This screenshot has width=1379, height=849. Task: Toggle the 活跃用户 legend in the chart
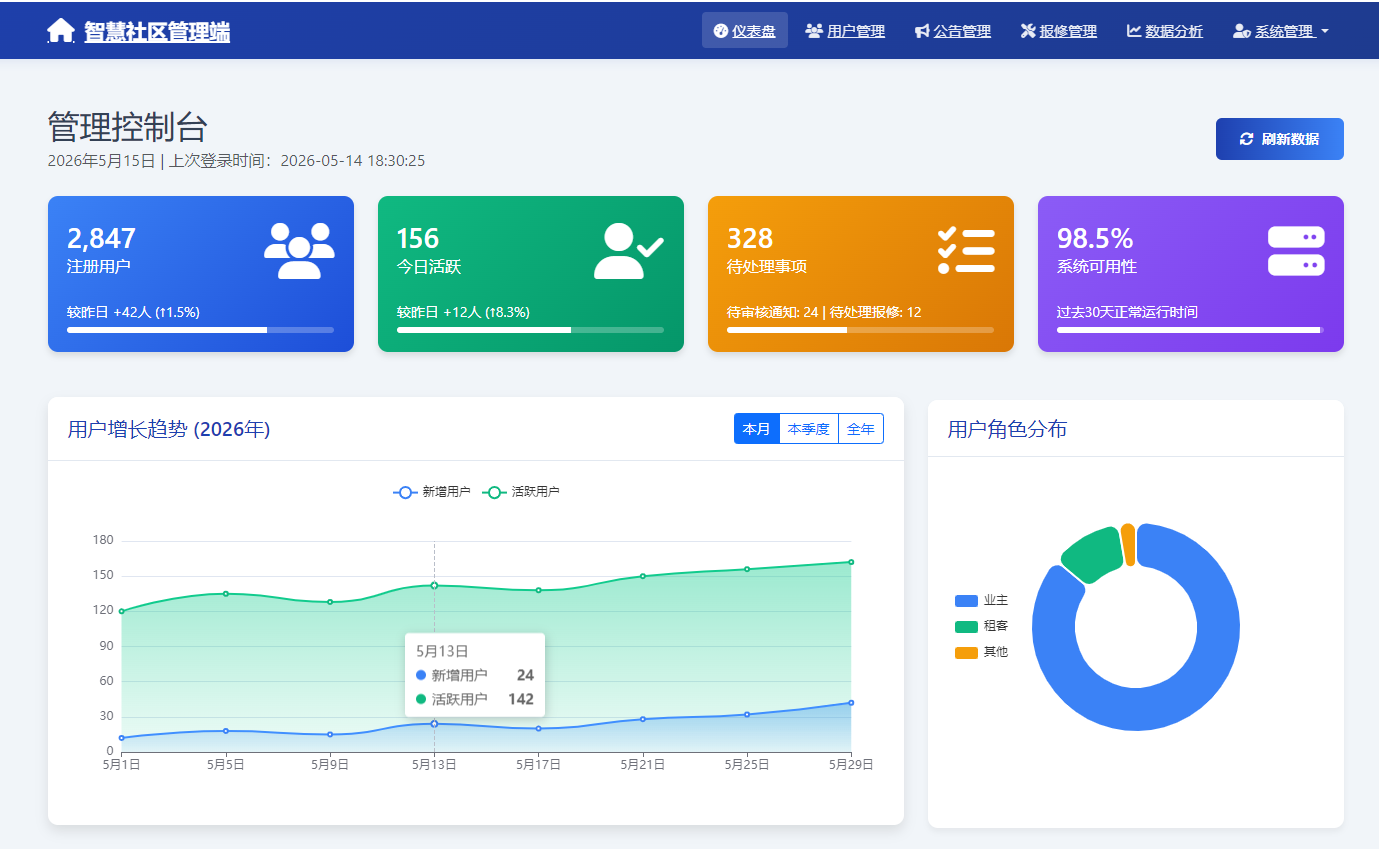coord(518,491)
